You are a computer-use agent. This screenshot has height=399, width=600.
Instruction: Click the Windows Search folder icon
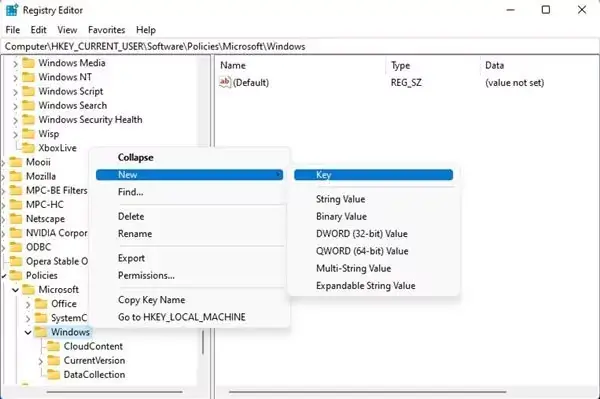click(28, 105)
